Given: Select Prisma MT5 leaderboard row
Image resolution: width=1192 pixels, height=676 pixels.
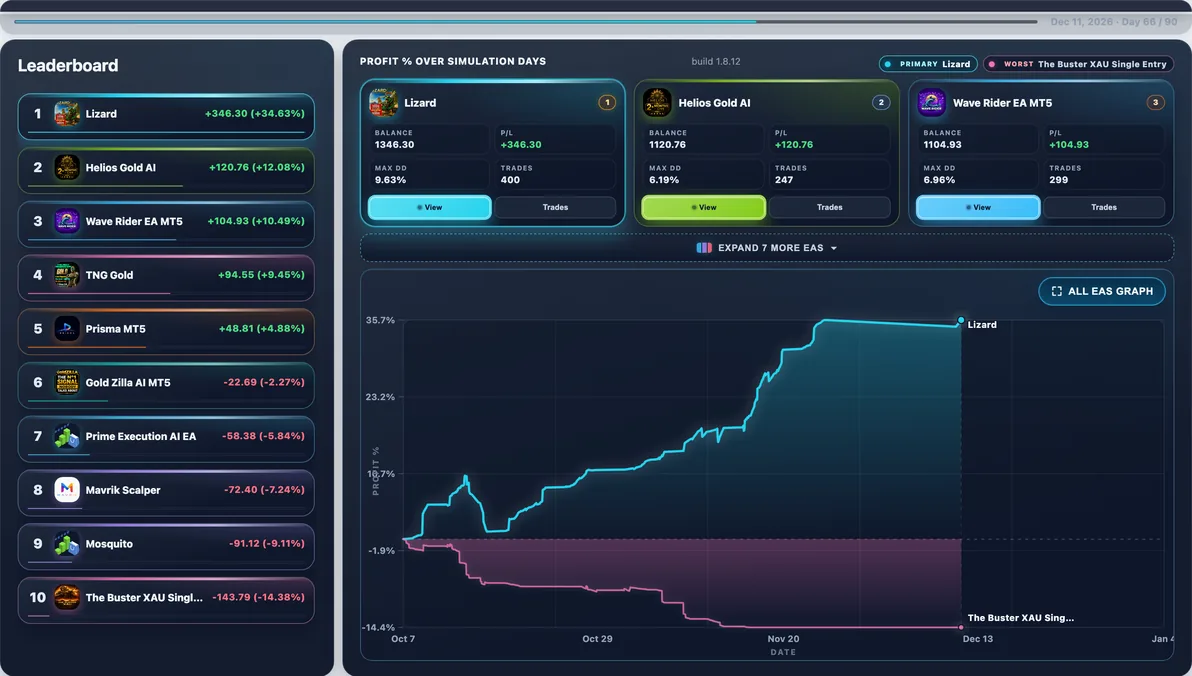Looking at the screenshot, I should 166,332.
